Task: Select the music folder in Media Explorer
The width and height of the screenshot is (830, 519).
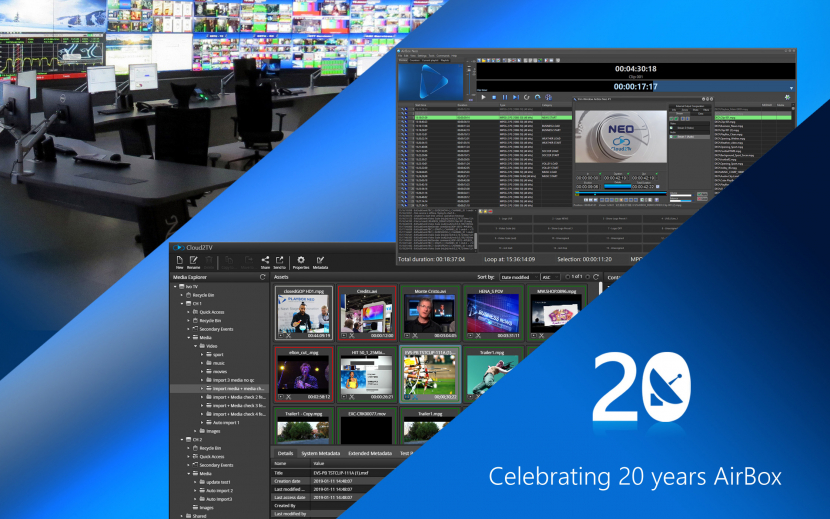Action: [x=219, y=363]
